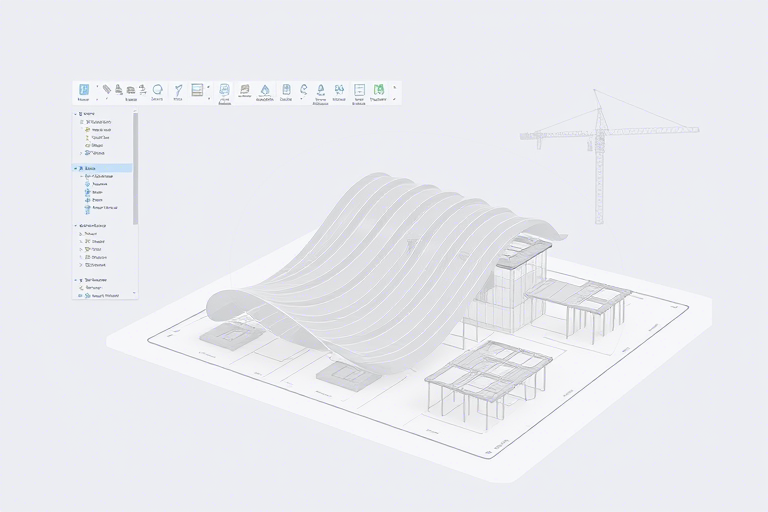Click the bell-shaped toolbar icon
The height and width of the screenshot is (512, 768).
(x=321, y=89)
